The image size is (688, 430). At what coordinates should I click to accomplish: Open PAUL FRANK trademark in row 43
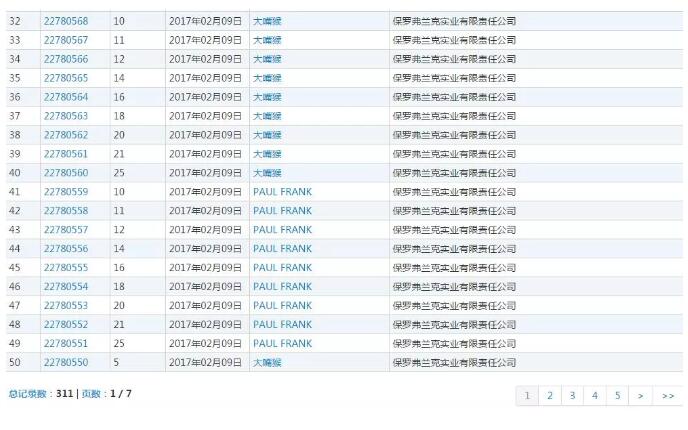click(x=283, y=229)
